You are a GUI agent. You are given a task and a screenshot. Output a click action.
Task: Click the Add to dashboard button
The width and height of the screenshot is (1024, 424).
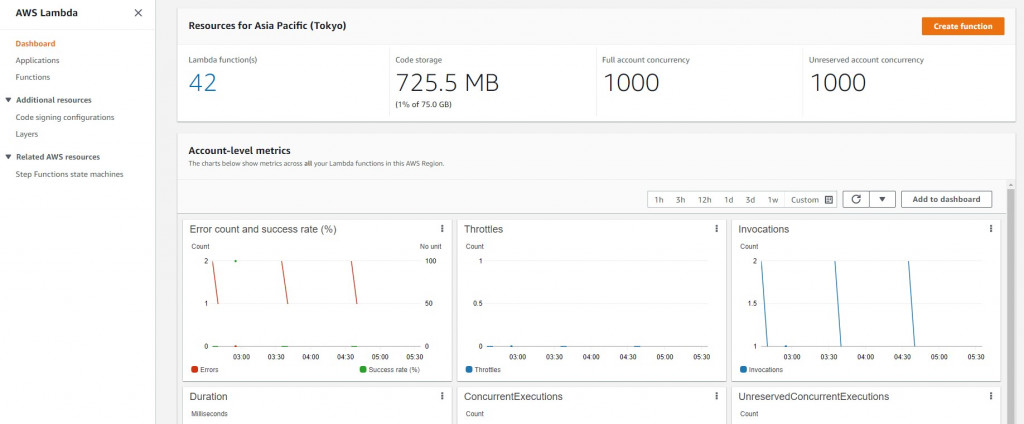[x=946, y=199]
